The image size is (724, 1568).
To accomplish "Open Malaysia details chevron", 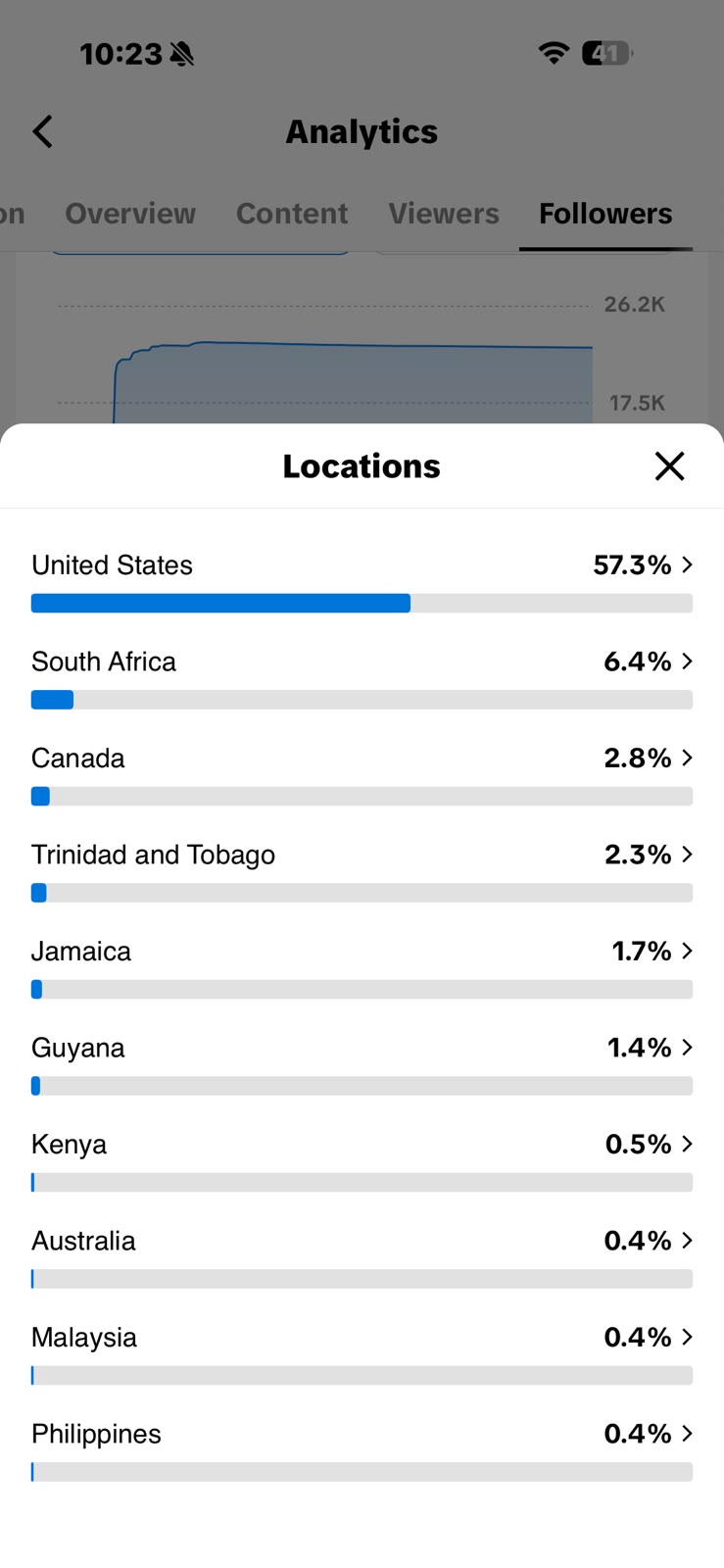I will click(x=687, y=1337).
